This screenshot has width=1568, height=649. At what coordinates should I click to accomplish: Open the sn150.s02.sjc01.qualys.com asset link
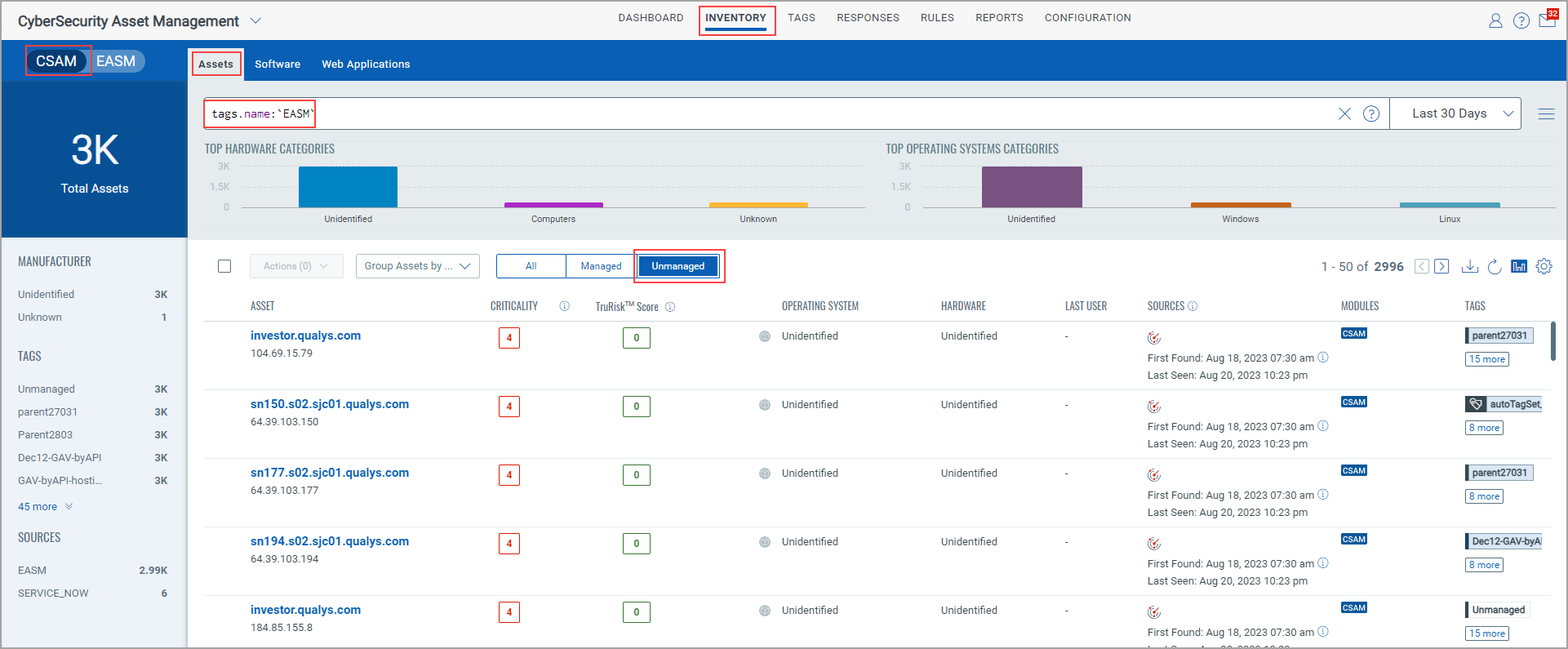click(330, 404)
